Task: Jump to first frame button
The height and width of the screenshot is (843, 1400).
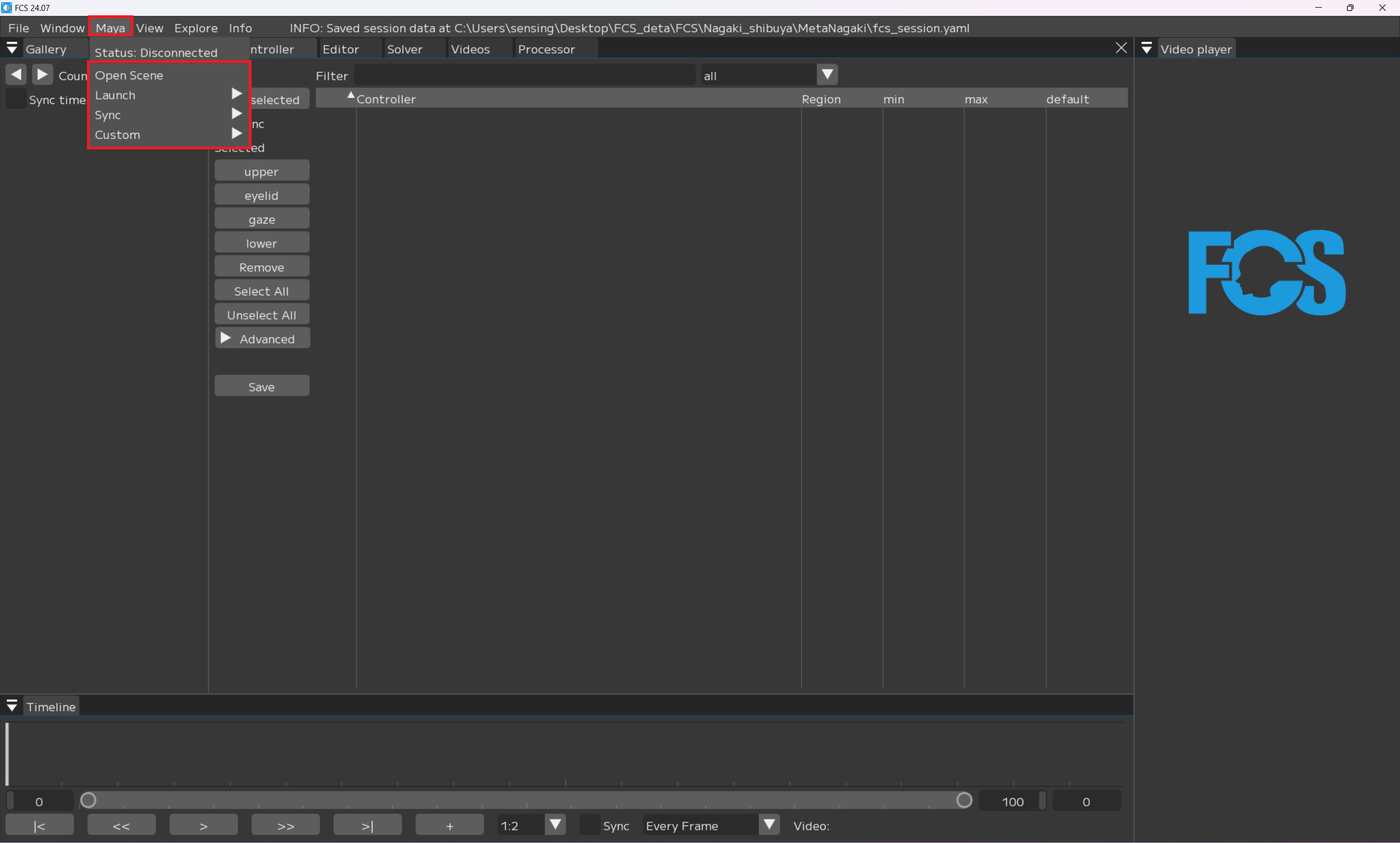Action: pyautogui.click(x=39, y=825)
